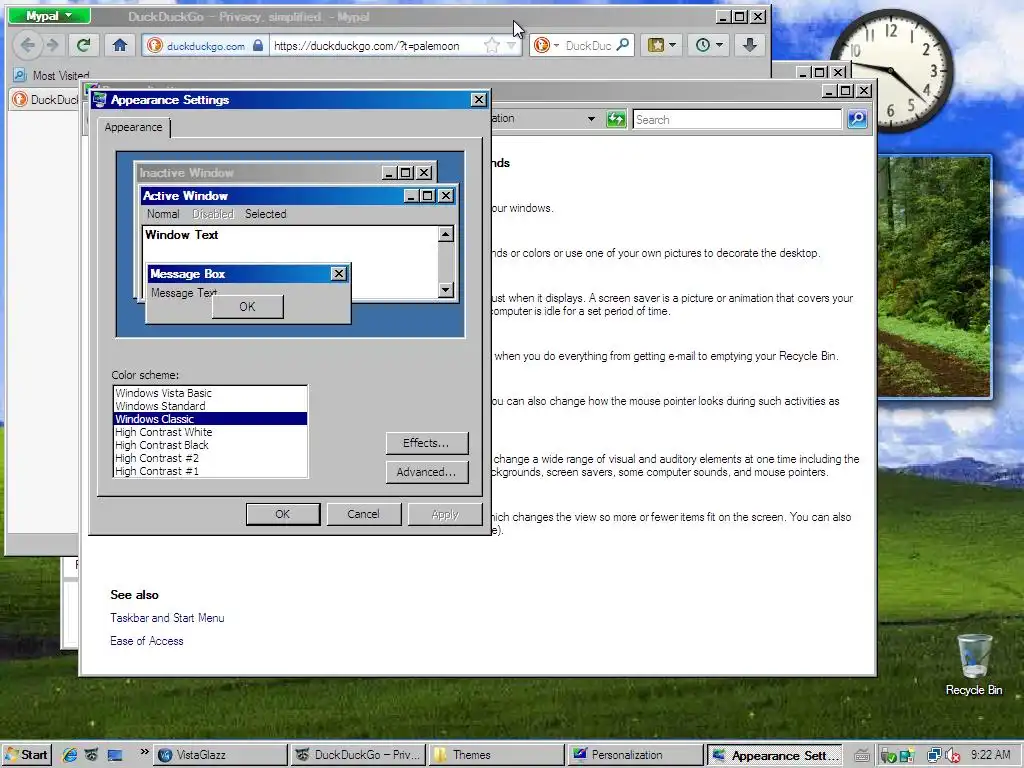
Task: Switch to DuckDuckGo taskbar button
Action: pos(359,755)
